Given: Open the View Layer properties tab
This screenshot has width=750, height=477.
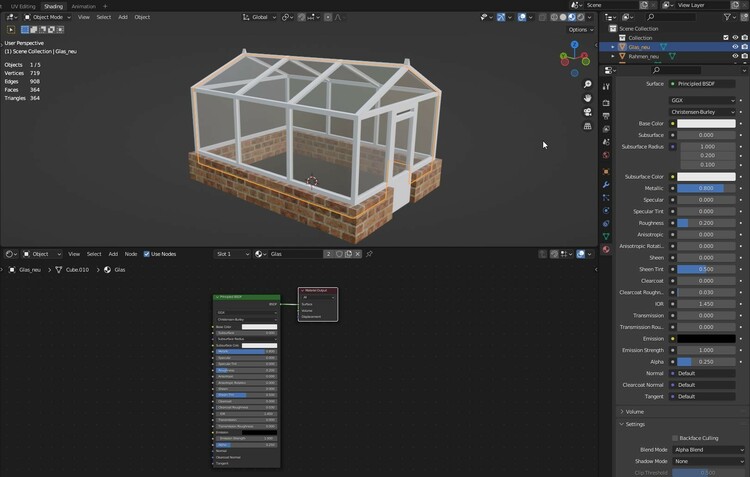Looking at the screenshot, I should (x=606, y=129).
